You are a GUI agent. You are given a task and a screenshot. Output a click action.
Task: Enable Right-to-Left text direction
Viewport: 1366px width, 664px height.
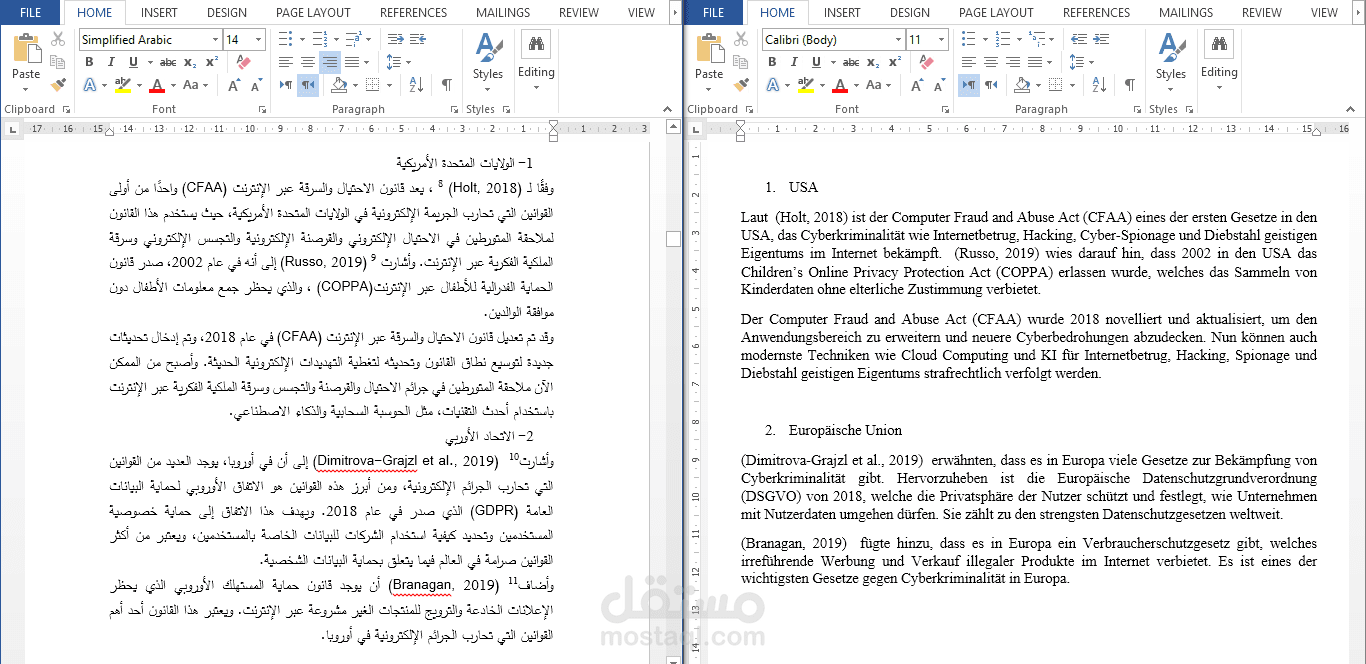tap(309, 84)
